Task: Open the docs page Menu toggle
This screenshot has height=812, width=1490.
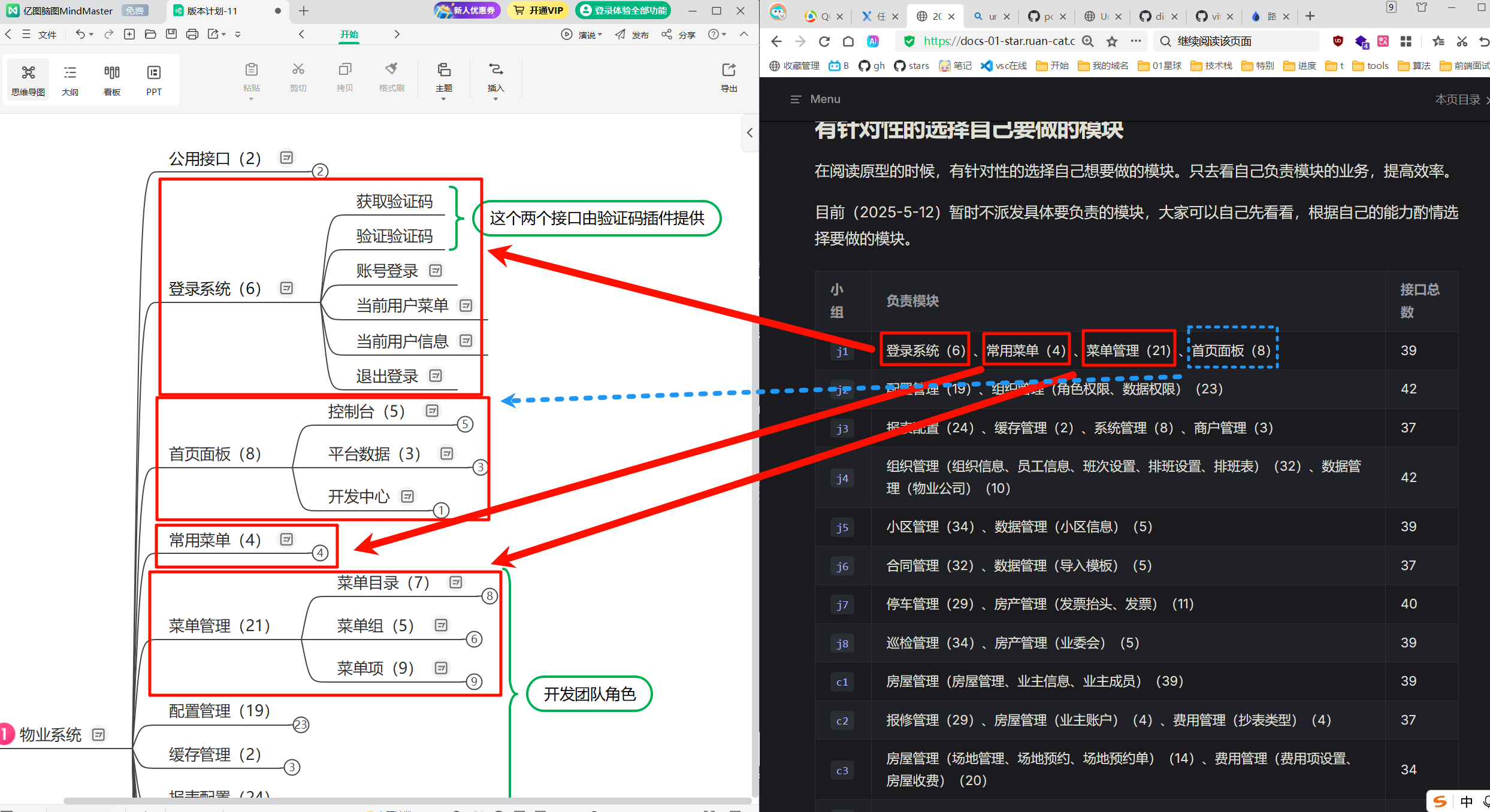Action: (x=815, y=99)
